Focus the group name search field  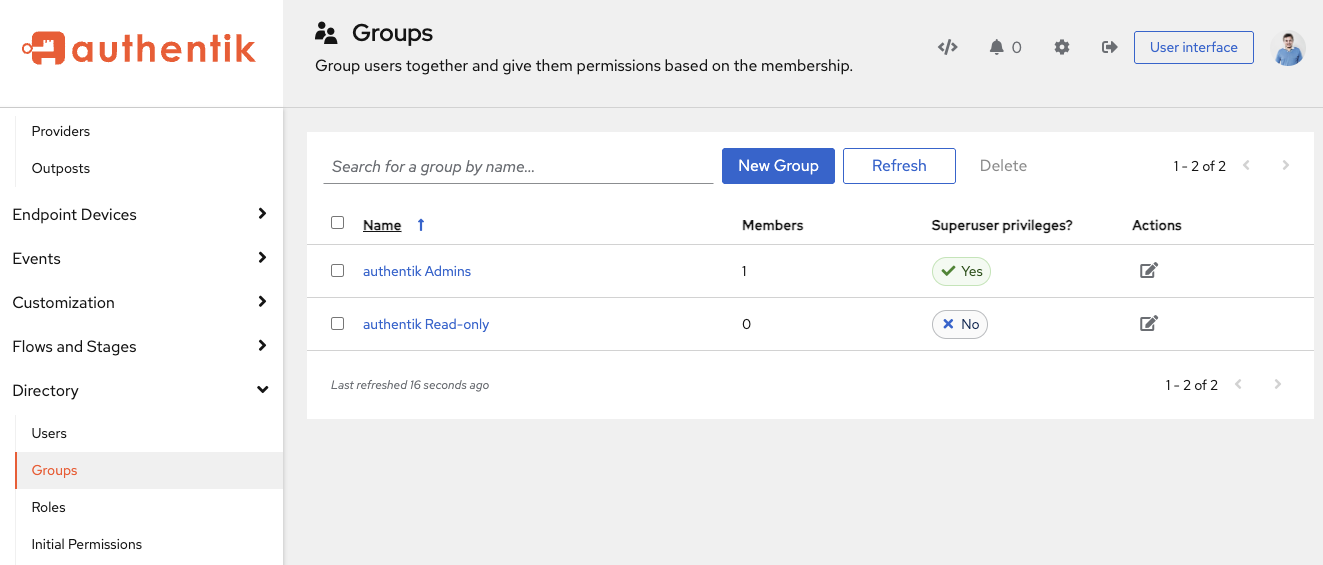tap(518, 167)
